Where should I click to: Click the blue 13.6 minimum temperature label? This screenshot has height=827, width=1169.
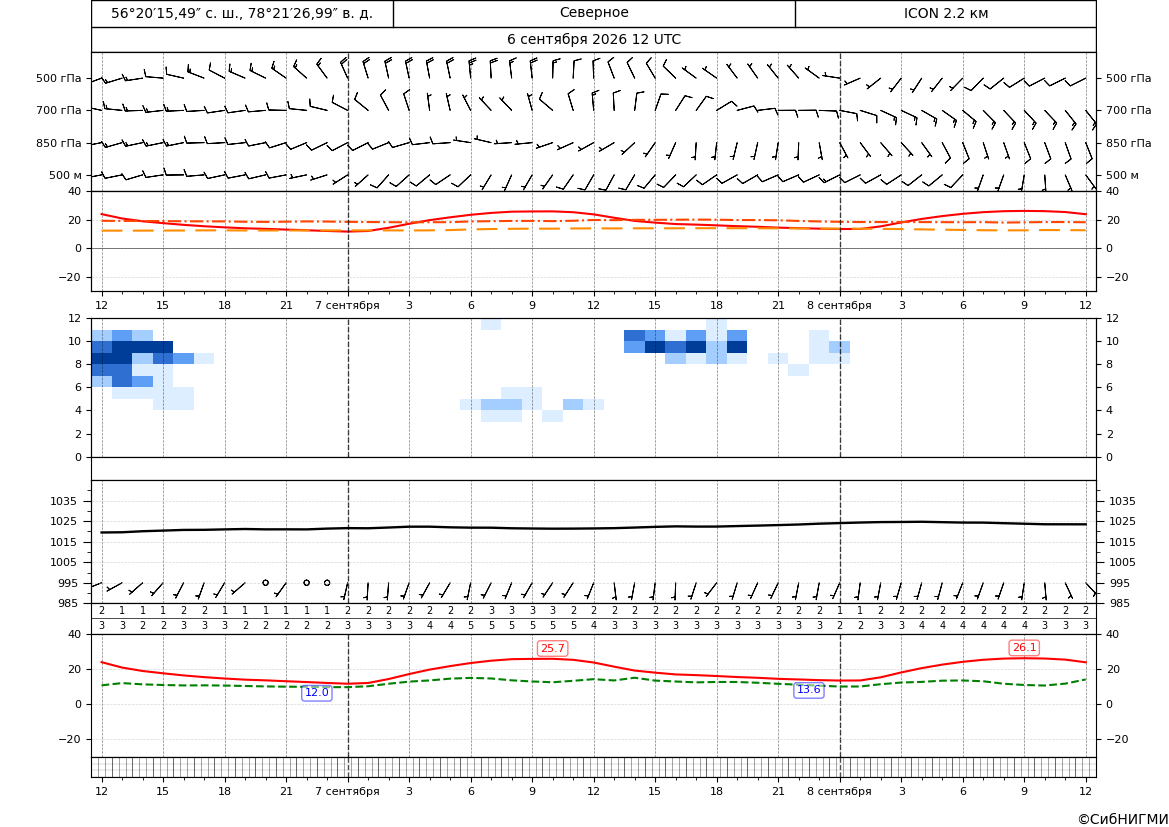808,689
